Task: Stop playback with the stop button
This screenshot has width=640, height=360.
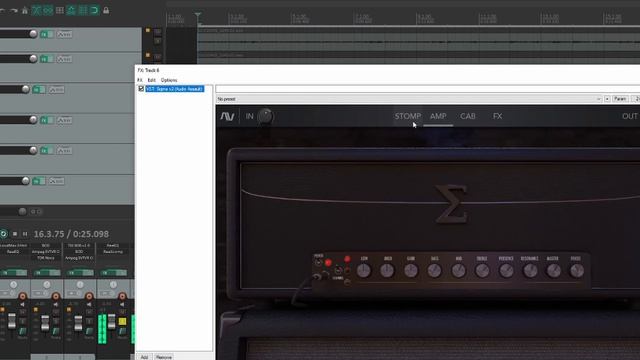Action: click(x=15, y=234)
